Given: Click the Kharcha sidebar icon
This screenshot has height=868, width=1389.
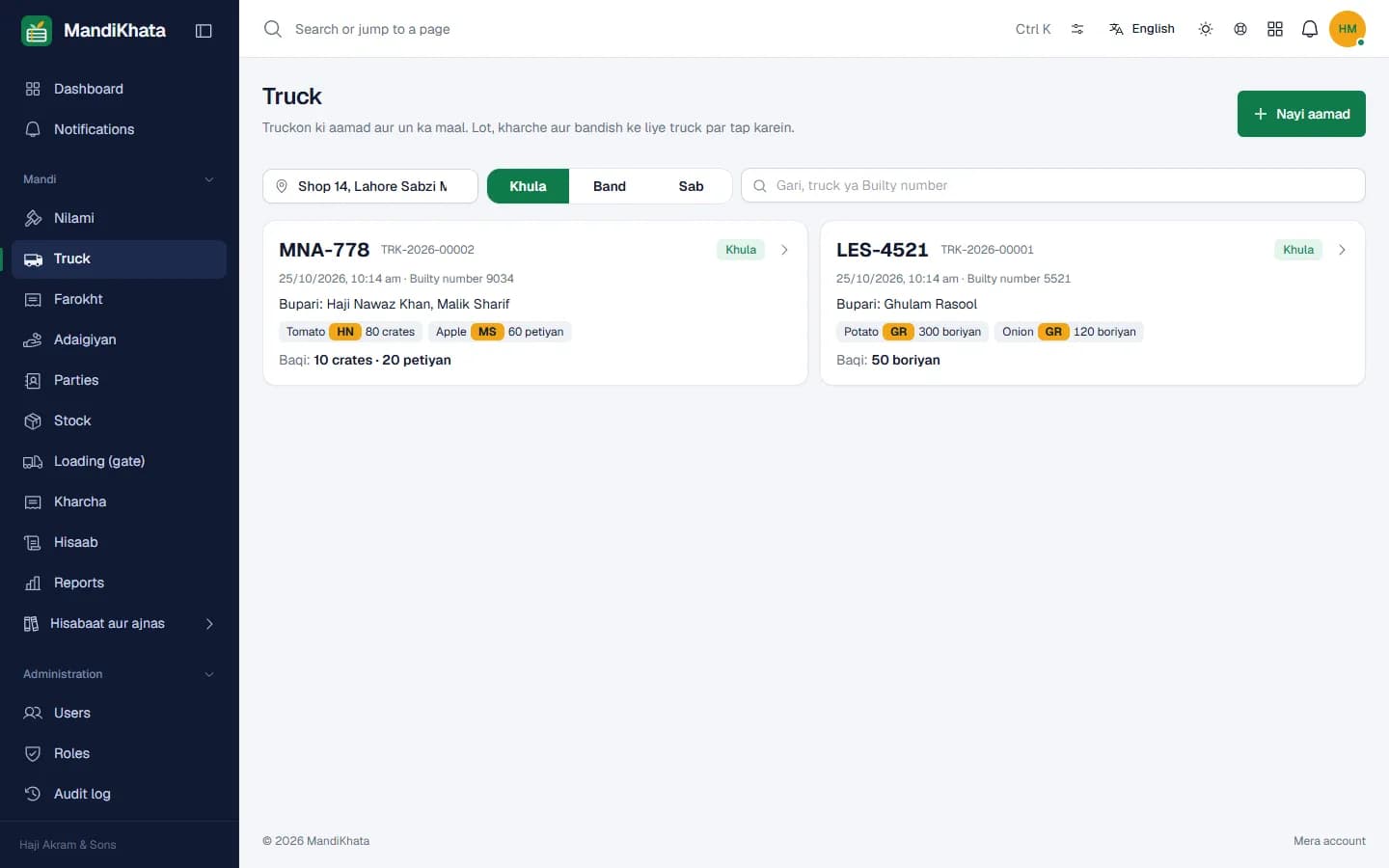Looking at the screenshot, I should coord(33,502).
